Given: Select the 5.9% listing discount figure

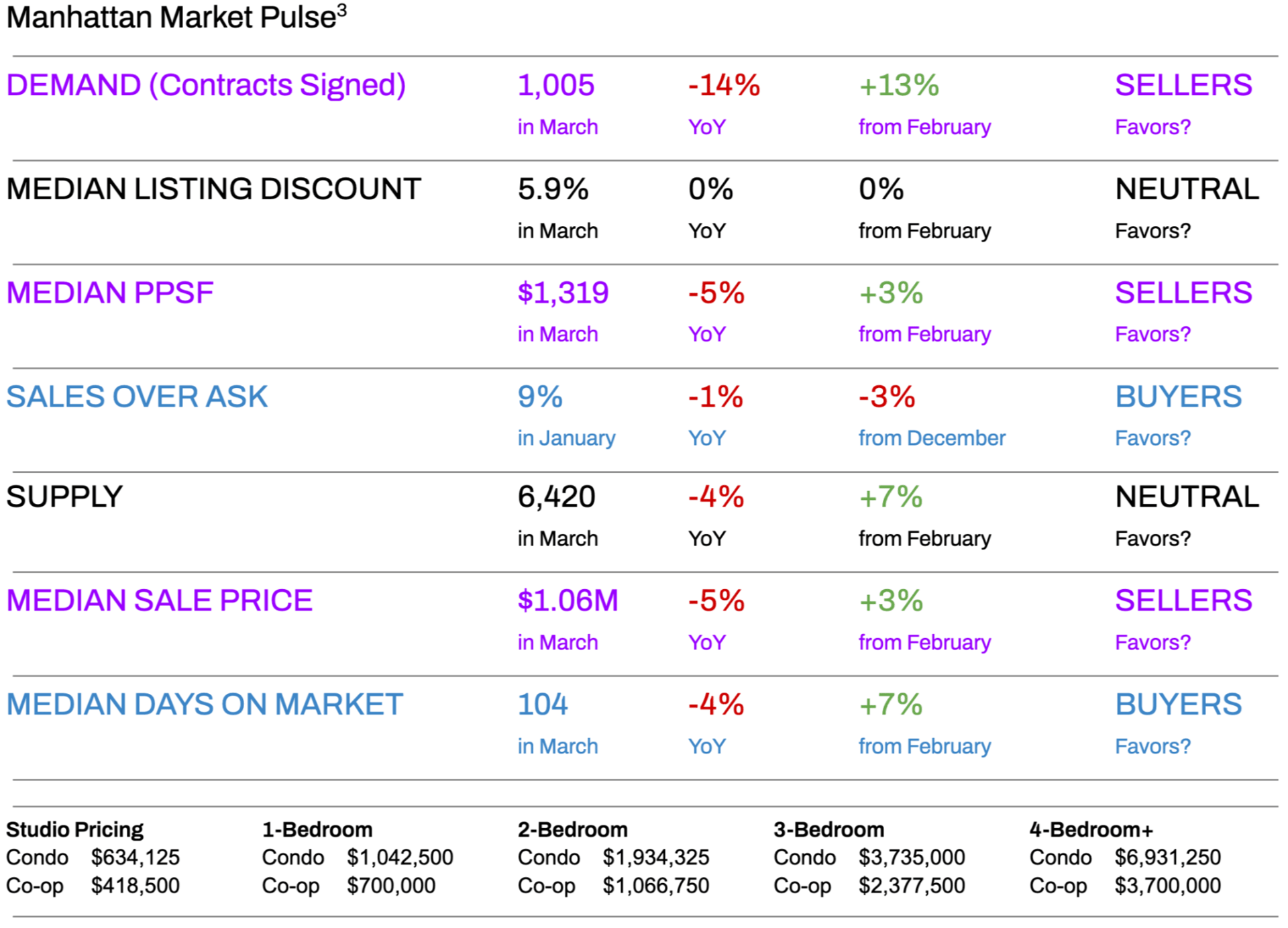Looking at the screenshot, I should (x=553, y=189).
